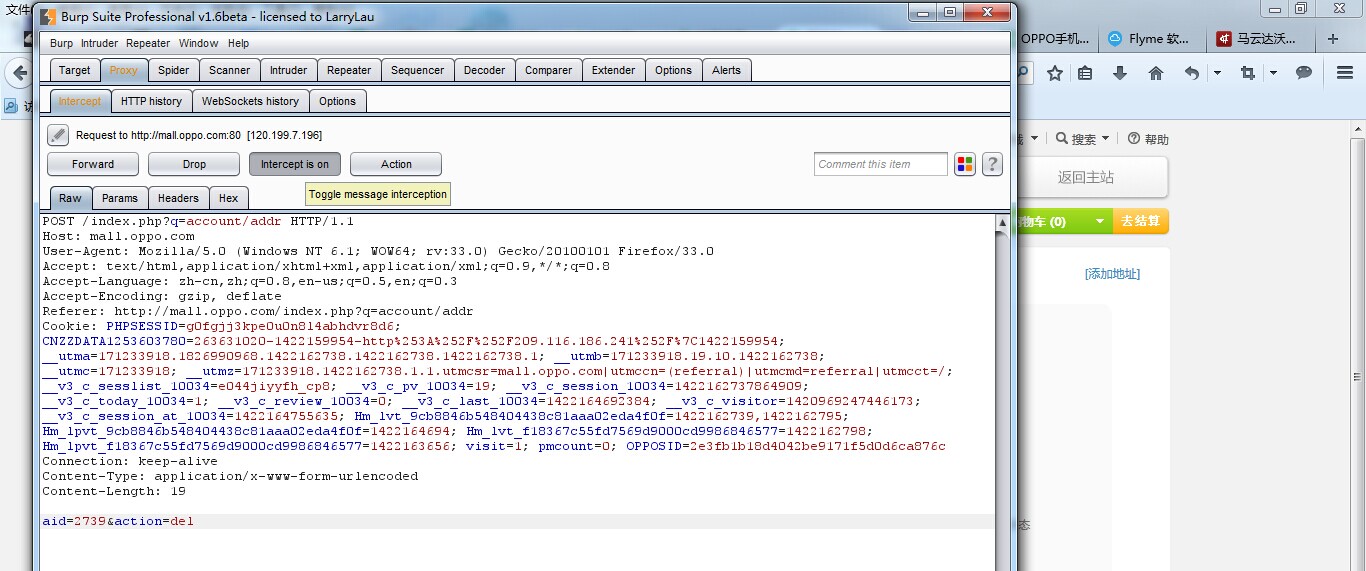Click the magnifier icon in Firefox bookmarks bar
1366x571 pixels.
point(10,106)
